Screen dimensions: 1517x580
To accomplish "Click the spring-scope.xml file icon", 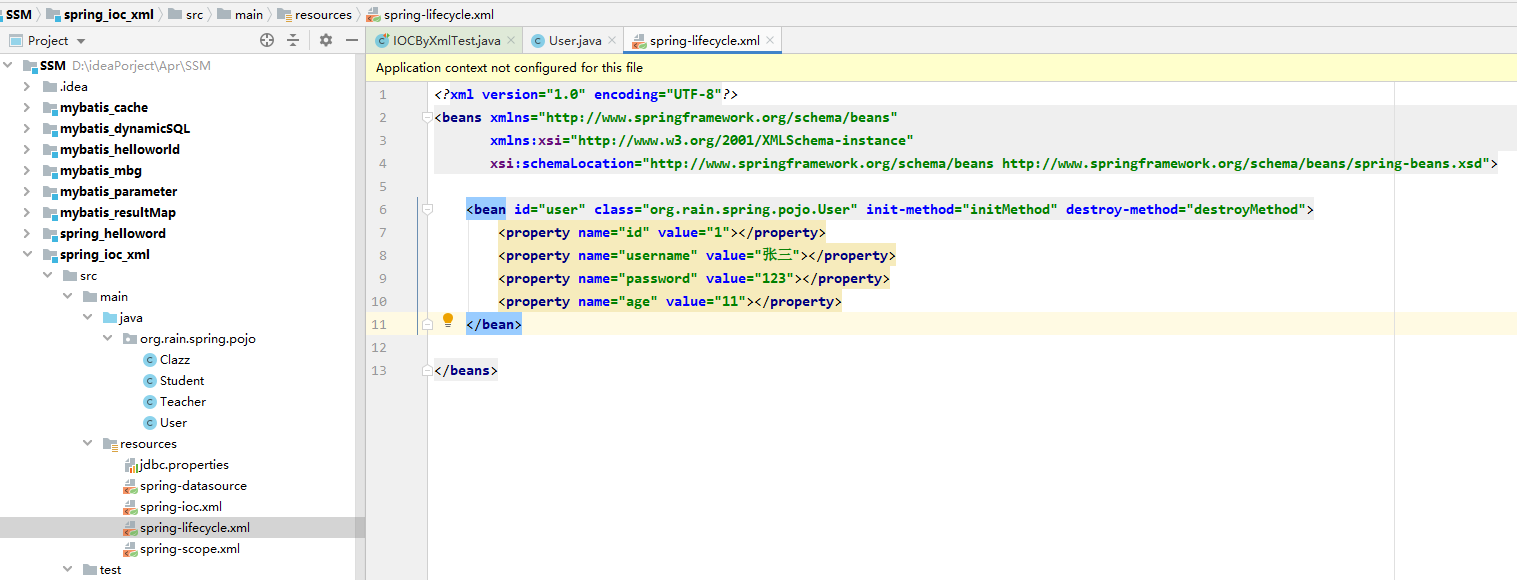I will (x=130, y=549).
